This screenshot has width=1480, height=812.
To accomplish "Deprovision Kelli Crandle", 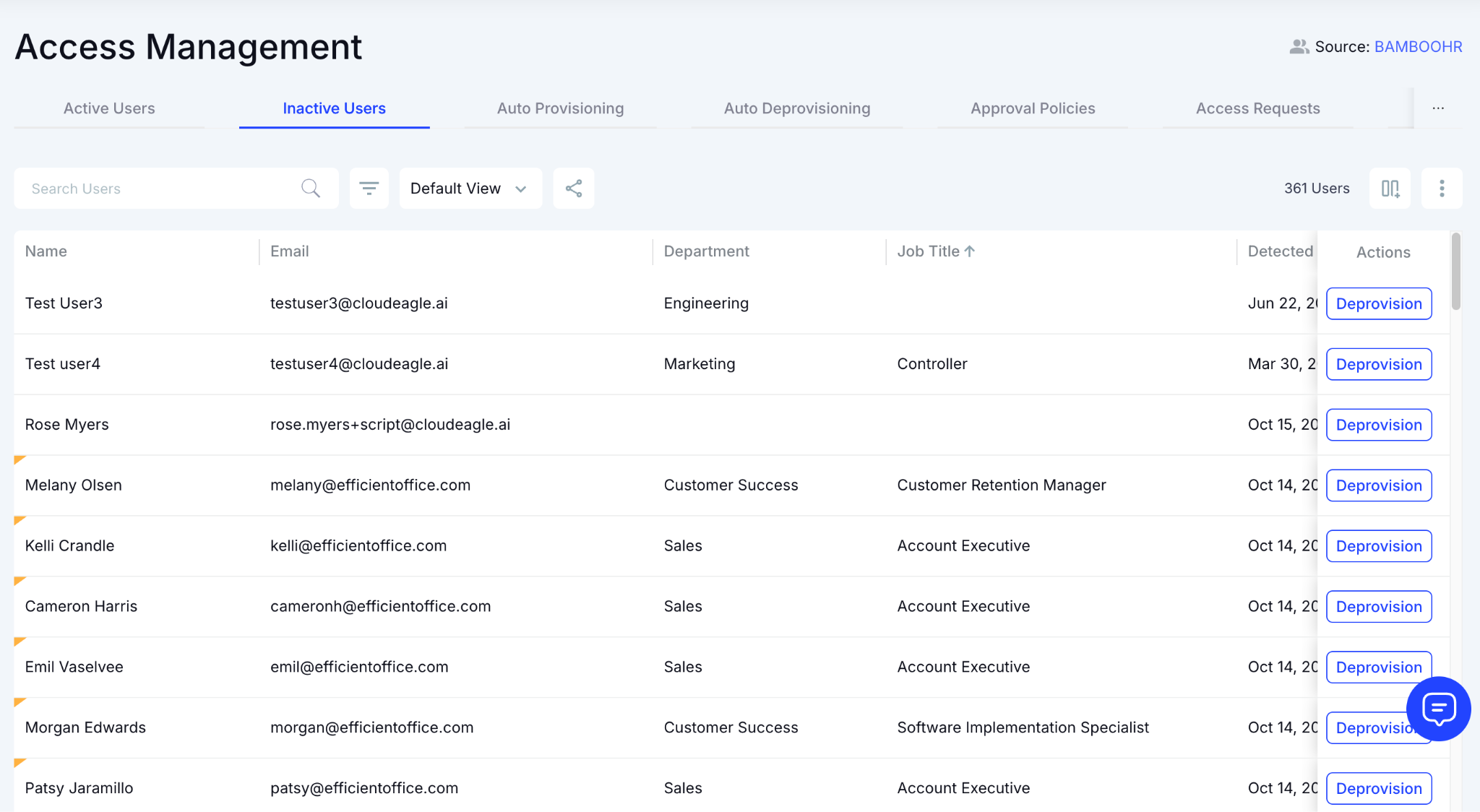I will (1378, 546).
